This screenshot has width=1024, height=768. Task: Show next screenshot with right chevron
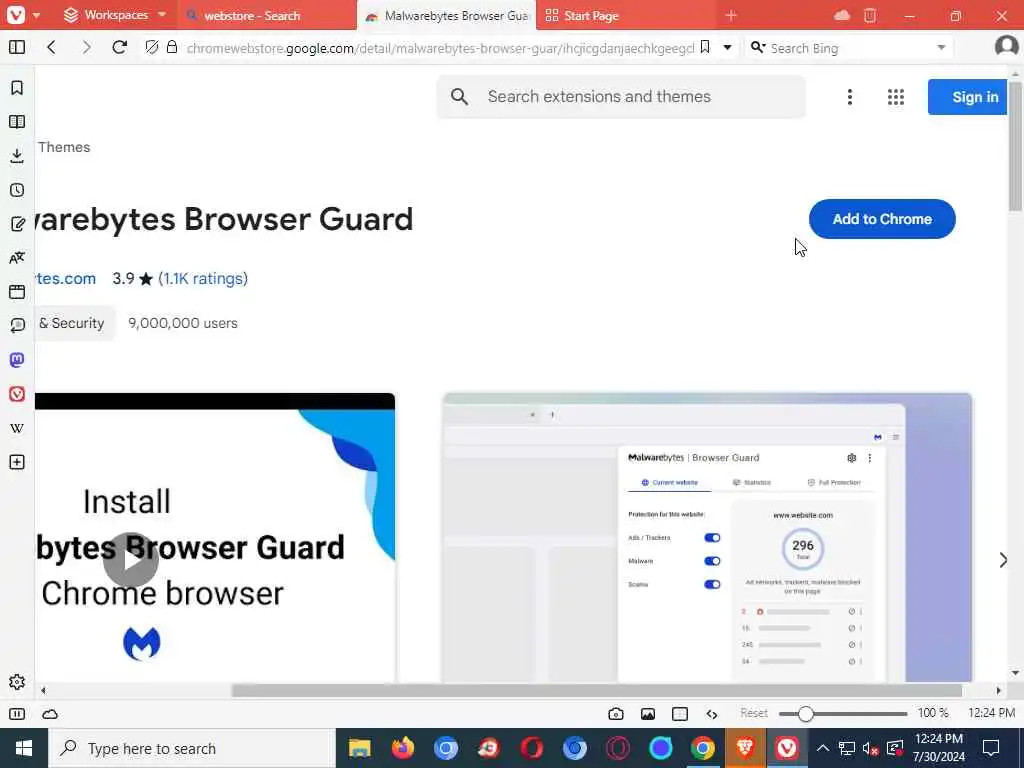pyautogui.click(x=1003, y=560)
